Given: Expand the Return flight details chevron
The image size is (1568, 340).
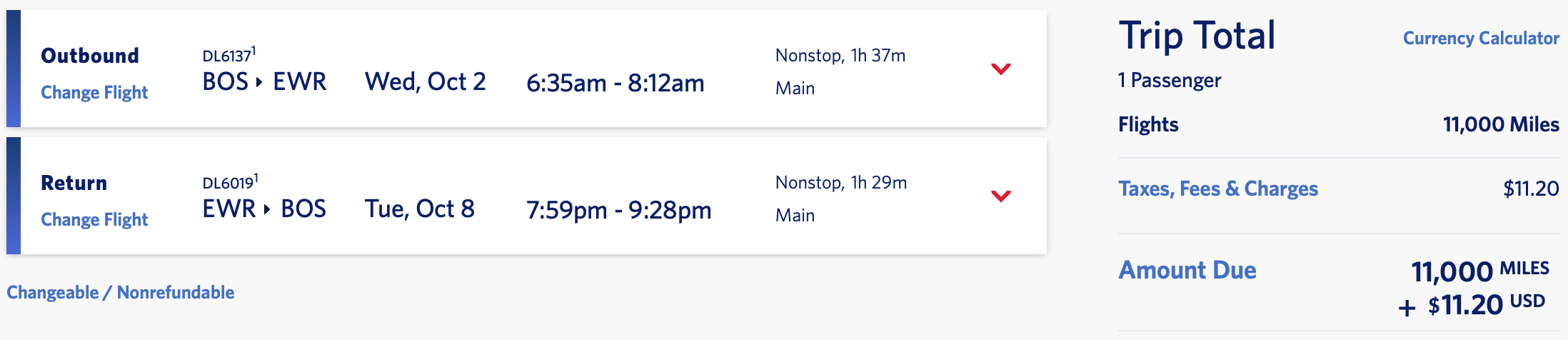Looking at the screenshot, I should (1001, 196).
